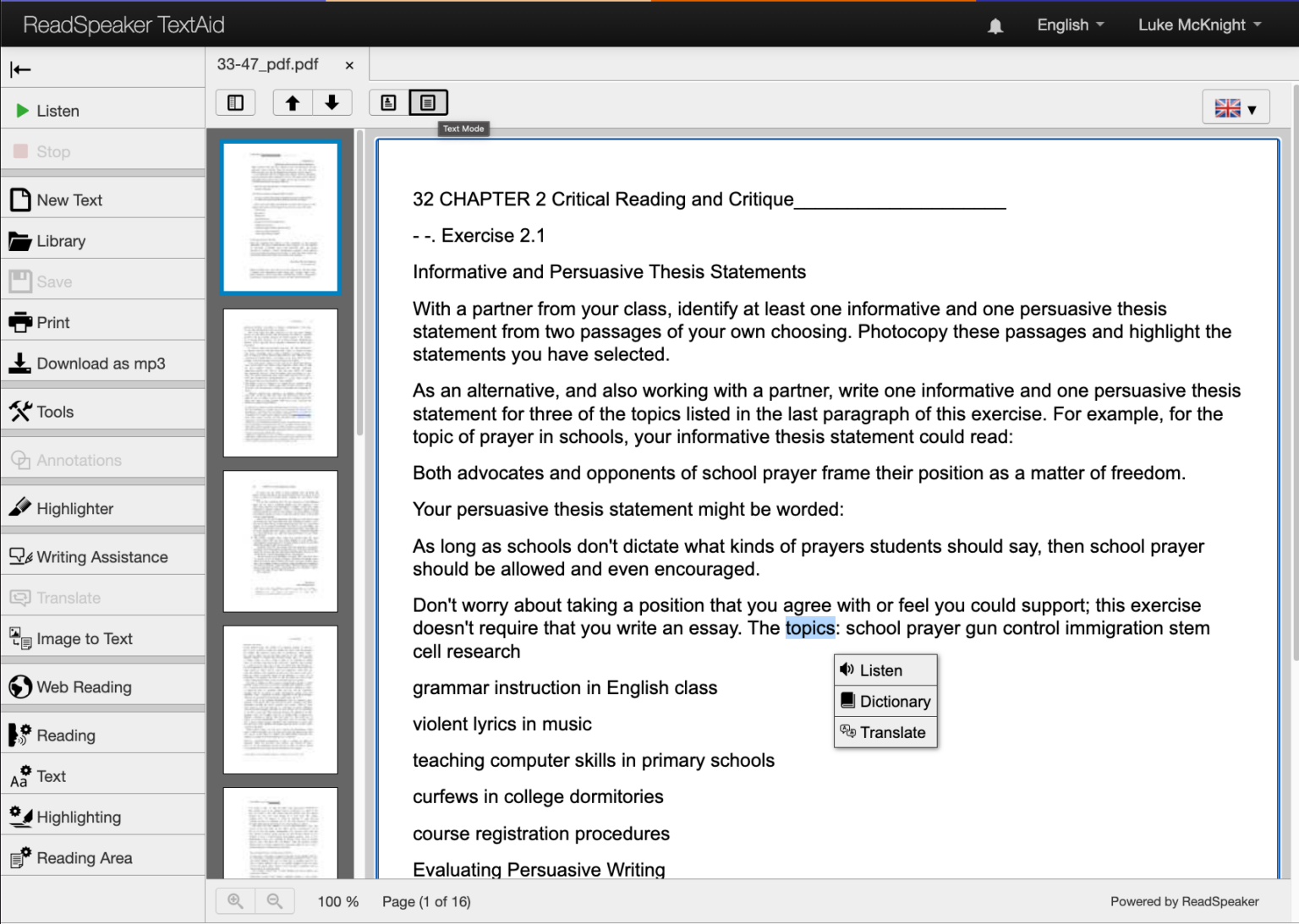The width and height of the screenshot is (1299, 924).
Task: Toggle the two-page layout view
Action: point(235,101)
